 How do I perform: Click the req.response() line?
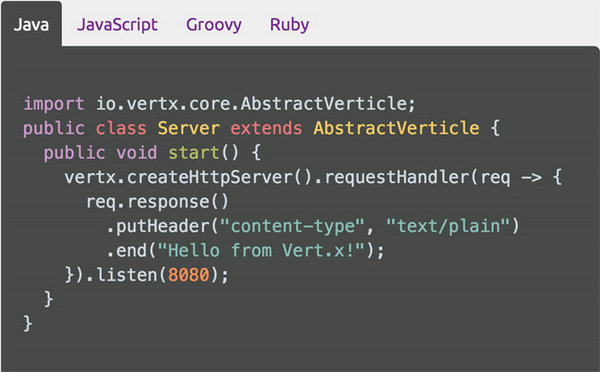[157, 202]
